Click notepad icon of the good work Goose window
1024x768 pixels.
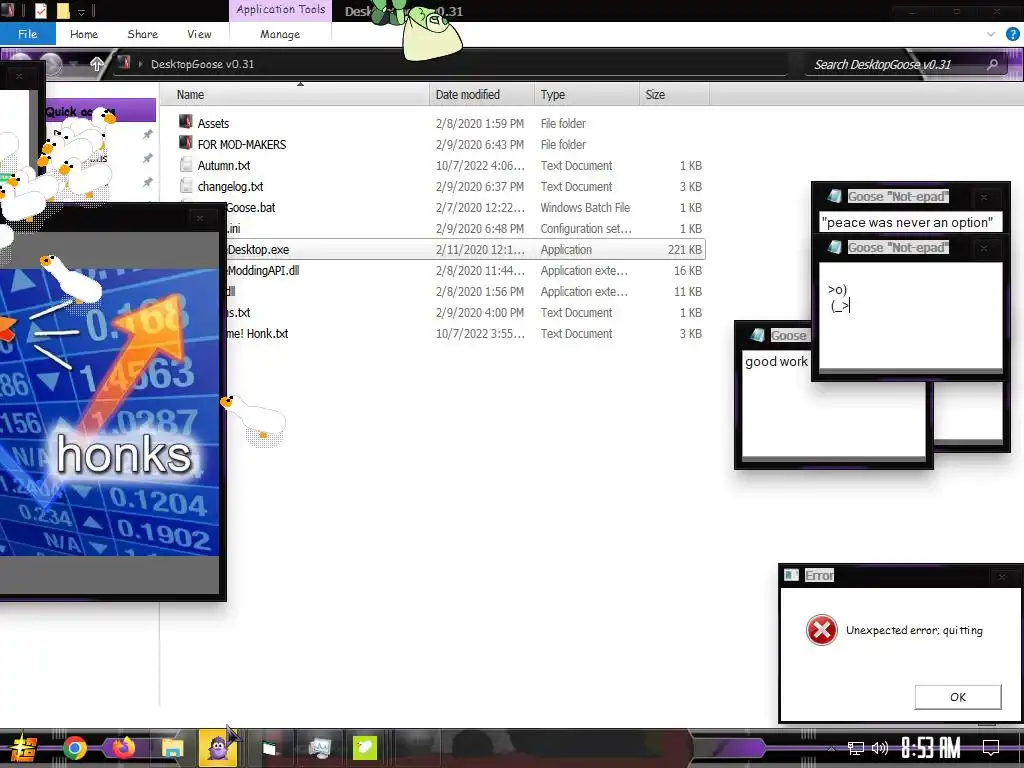point(758,335)
